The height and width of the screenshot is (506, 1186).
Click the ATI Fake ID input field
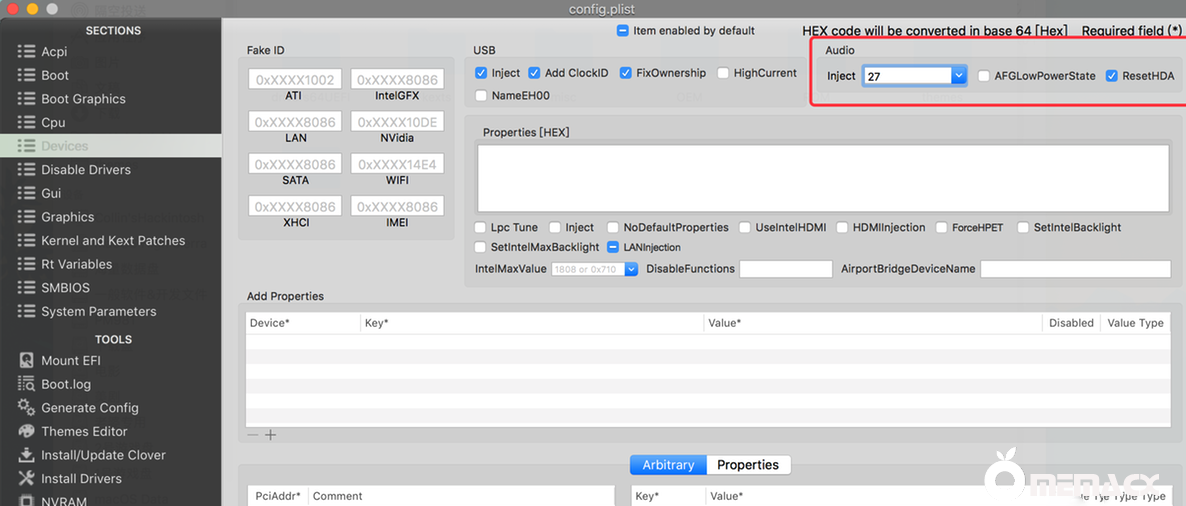294,79
